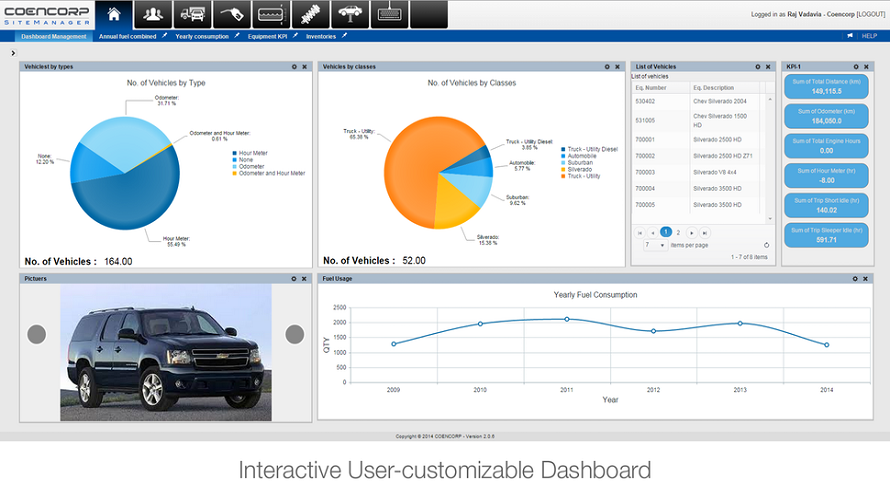
Task: Toggle Suburban legend entry in classes chart
Action: pos(577,162)
